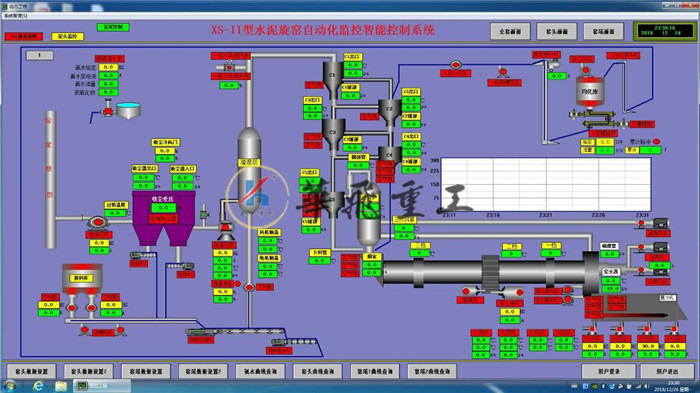Image resolution: width=700 pixels, height=393 pixels.
Task: Click the tall exhaust chimney on the left
Action: [50, 179]
